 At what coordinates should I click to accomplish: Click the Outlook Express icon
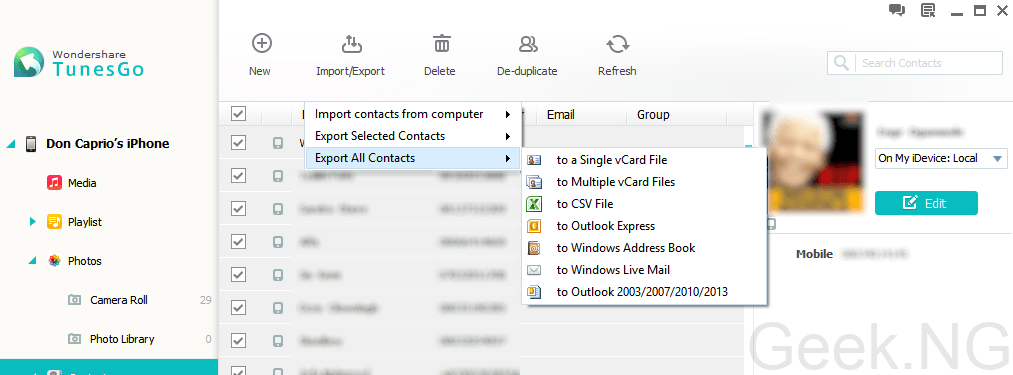[534, 226]
